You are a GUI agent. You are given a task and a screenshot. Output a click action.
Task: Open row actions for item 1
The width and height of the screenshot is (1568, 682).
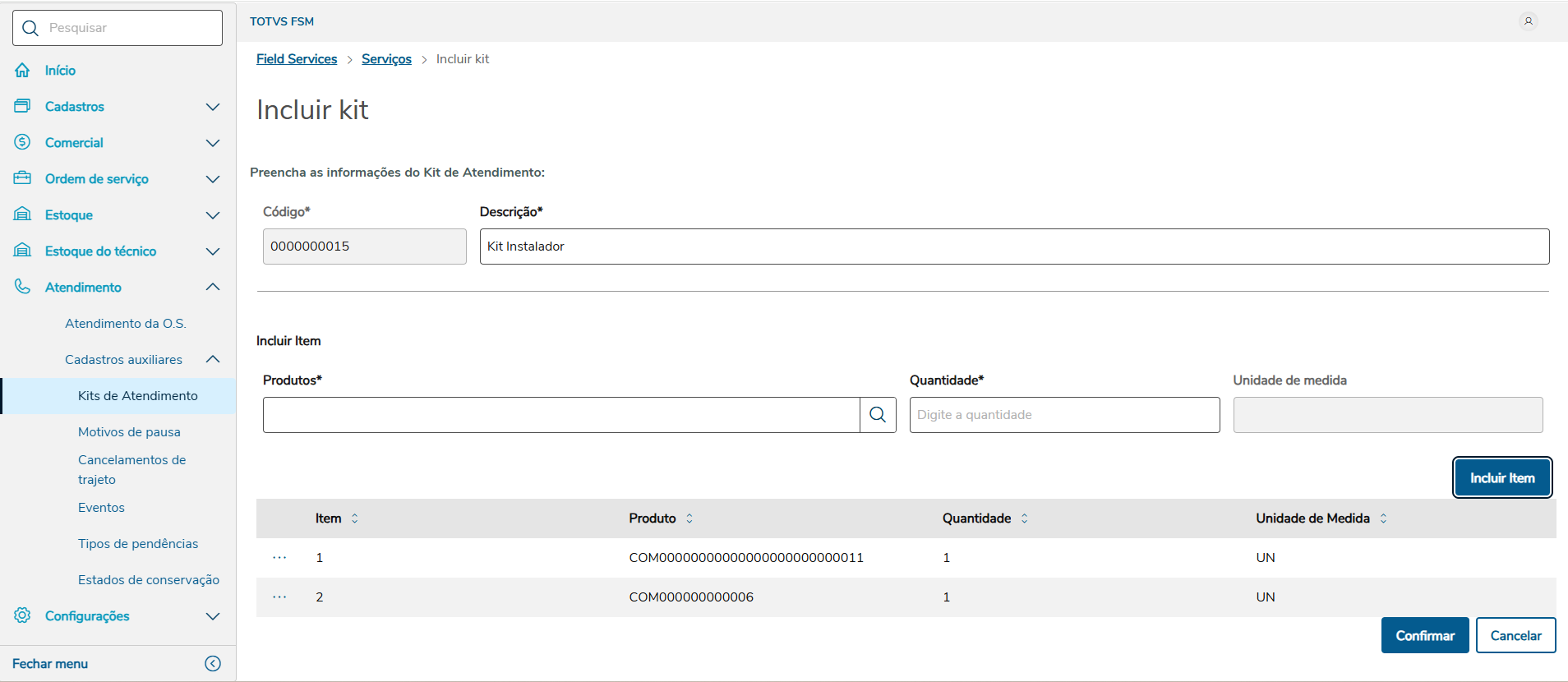click(x=279, y=558)
